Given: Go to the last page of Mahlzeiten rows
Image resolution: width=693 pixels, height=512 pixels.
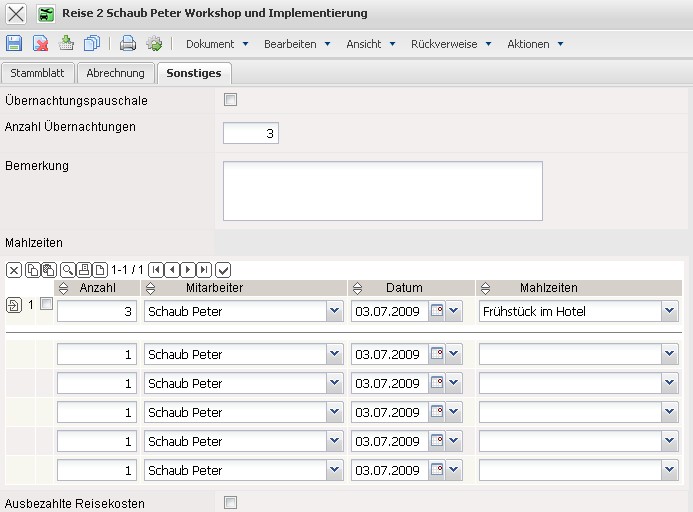Looking at the screenshot, I should (x=204, y=270).
